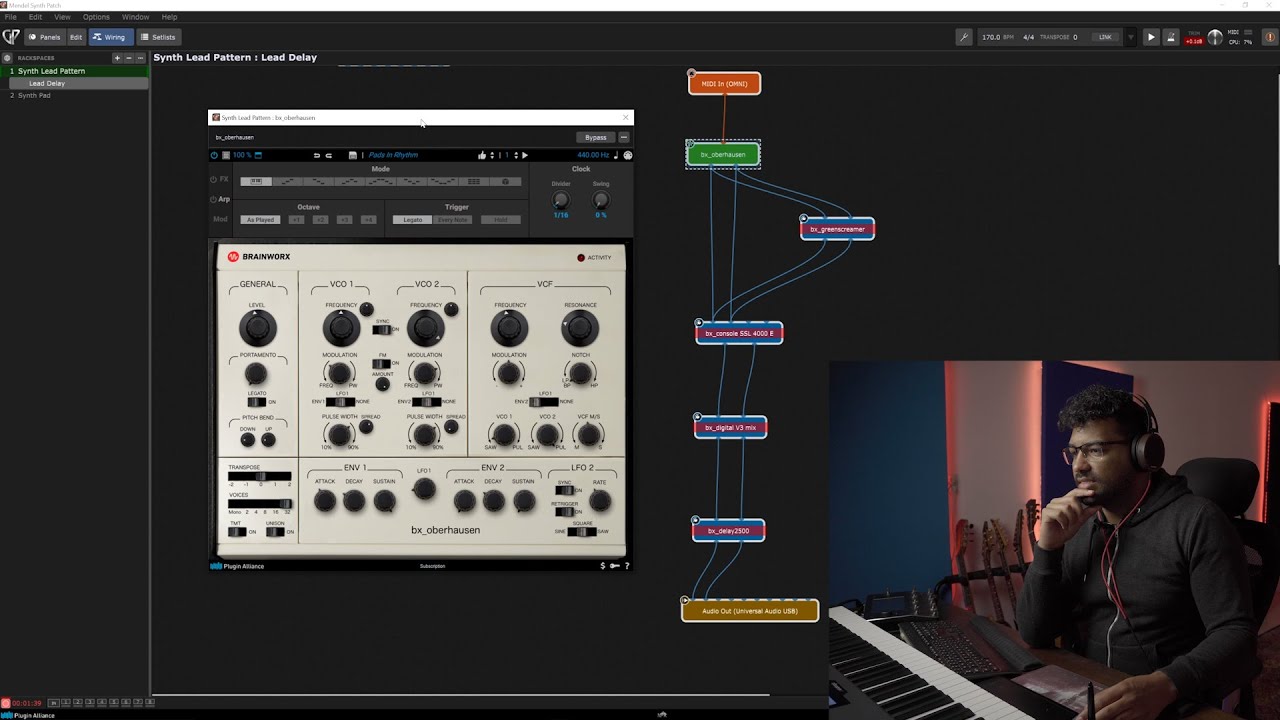Toggle the TMT ON switch

coord(237,532)
